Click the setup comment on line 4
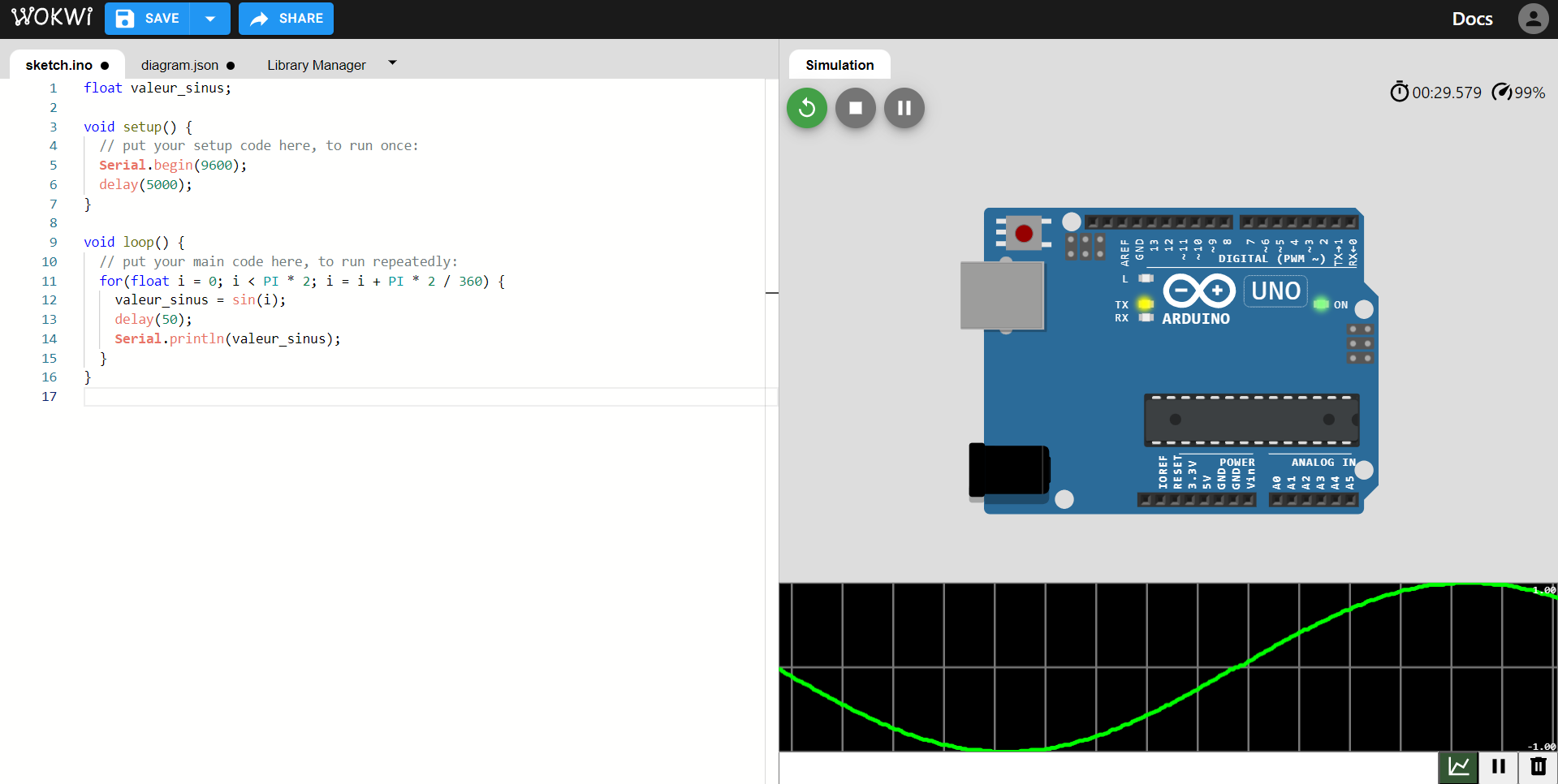The width and height of the screenshot is (1558, 784). pyautogui.click(x=259, y=145)
